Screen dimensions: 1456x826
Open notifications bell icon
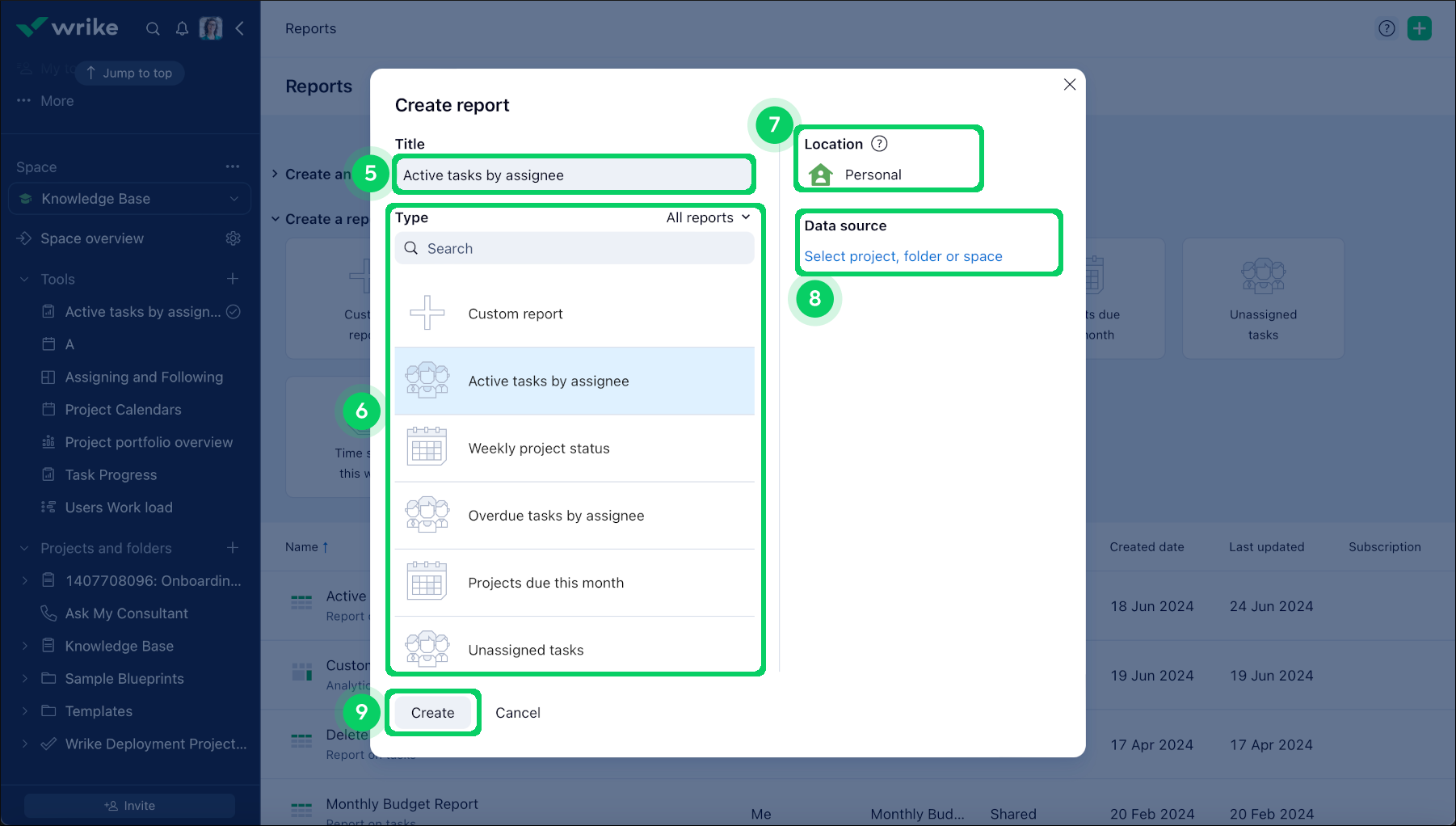point(182,29)
